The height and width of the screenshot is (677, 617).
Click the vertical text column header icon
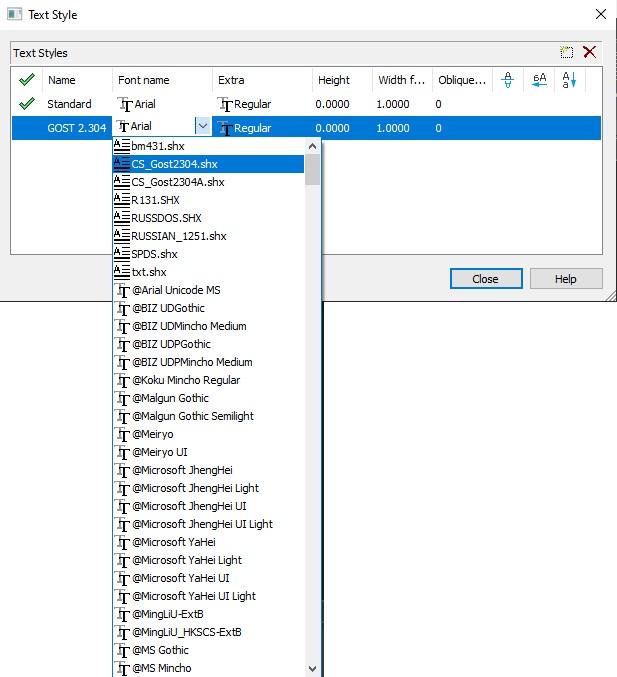[x=568, y=80]
